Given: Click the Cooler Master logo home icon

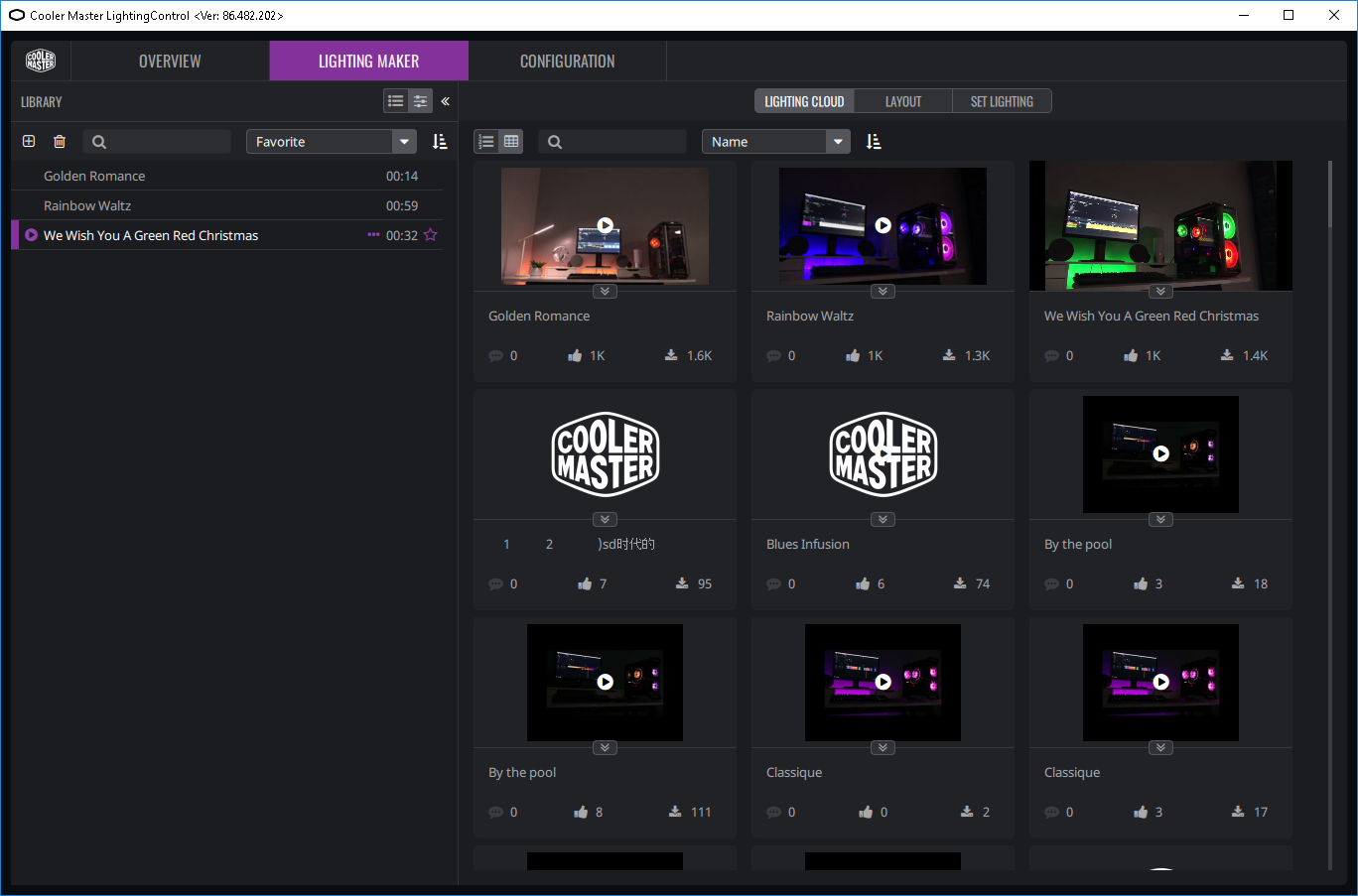Looking at the screenshot, I should [x=41, y=61].
